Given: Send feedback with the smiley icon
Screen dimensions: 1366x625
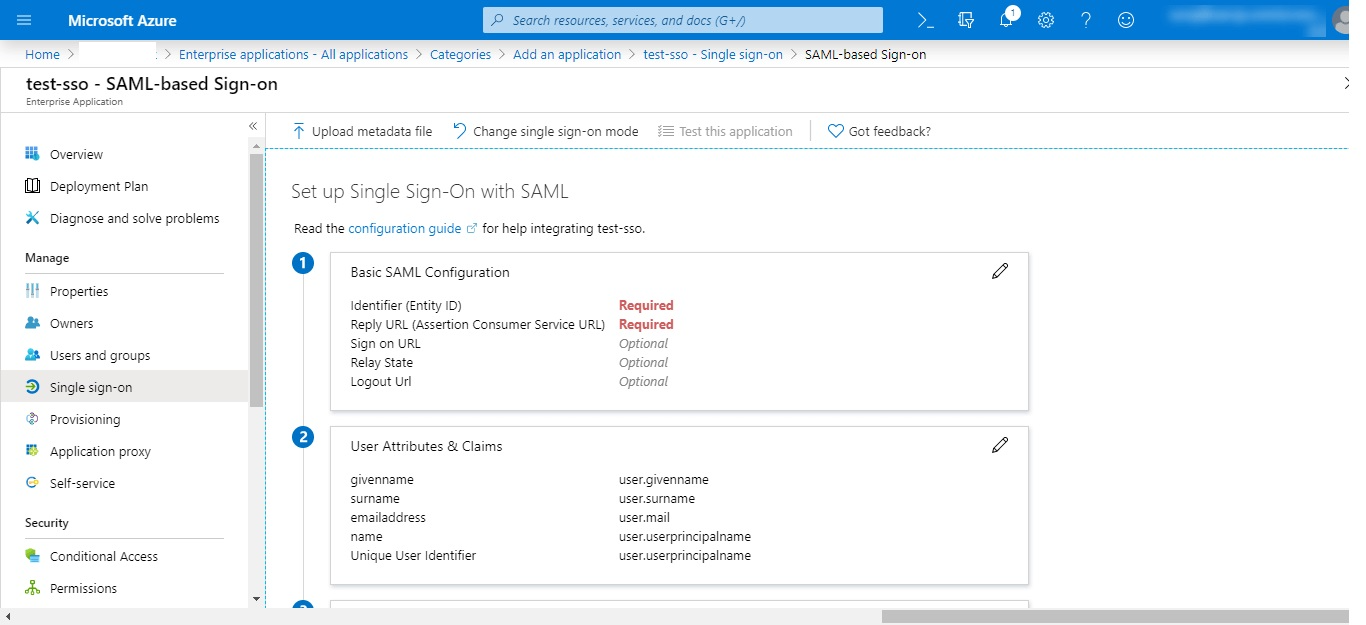Looking at the screenshot, I should click(x=1126, y=20).
